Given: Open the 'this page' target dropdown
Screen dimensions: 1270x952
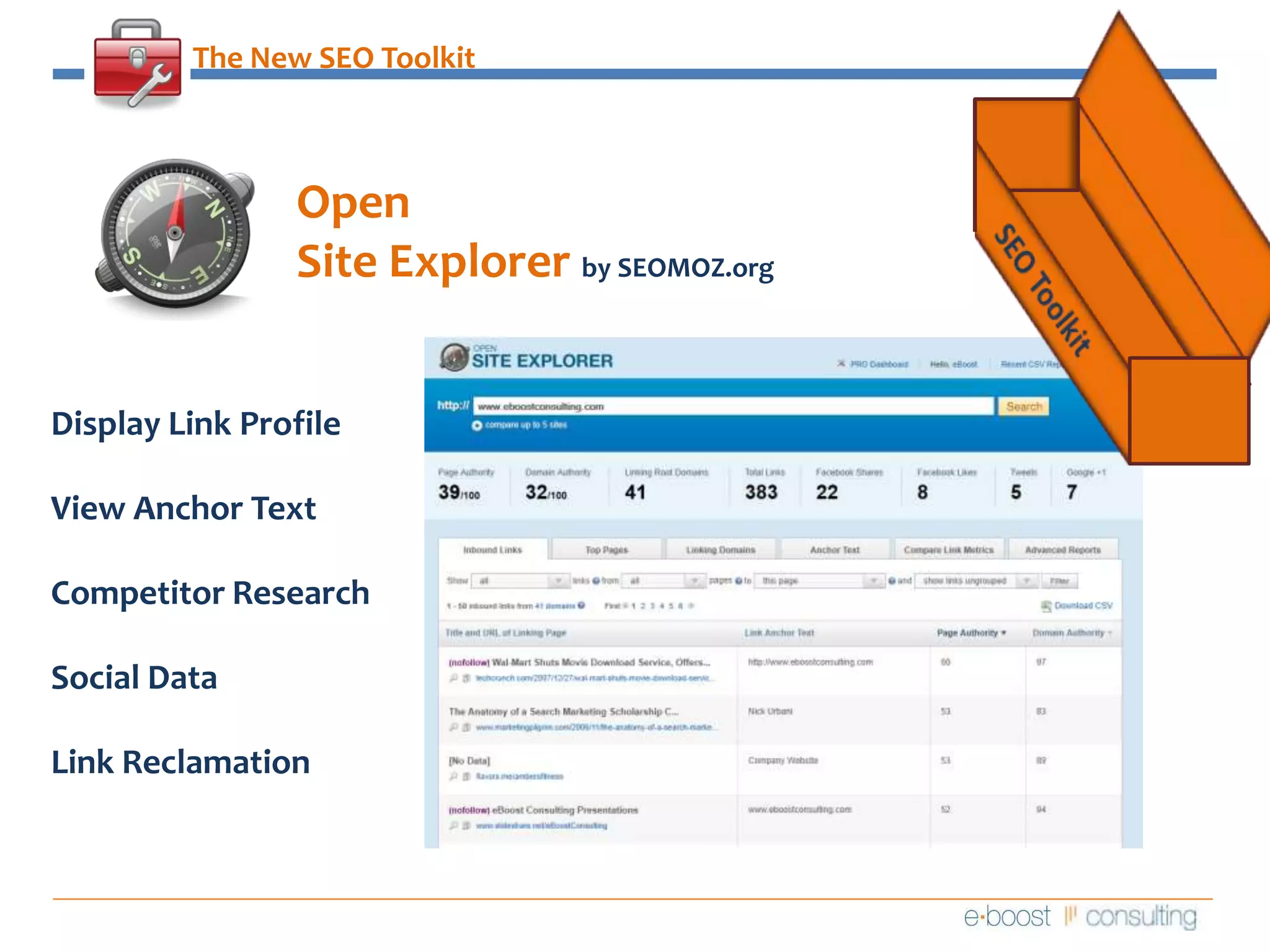Looking at the screenshot, I should click(x=819, y=581).
